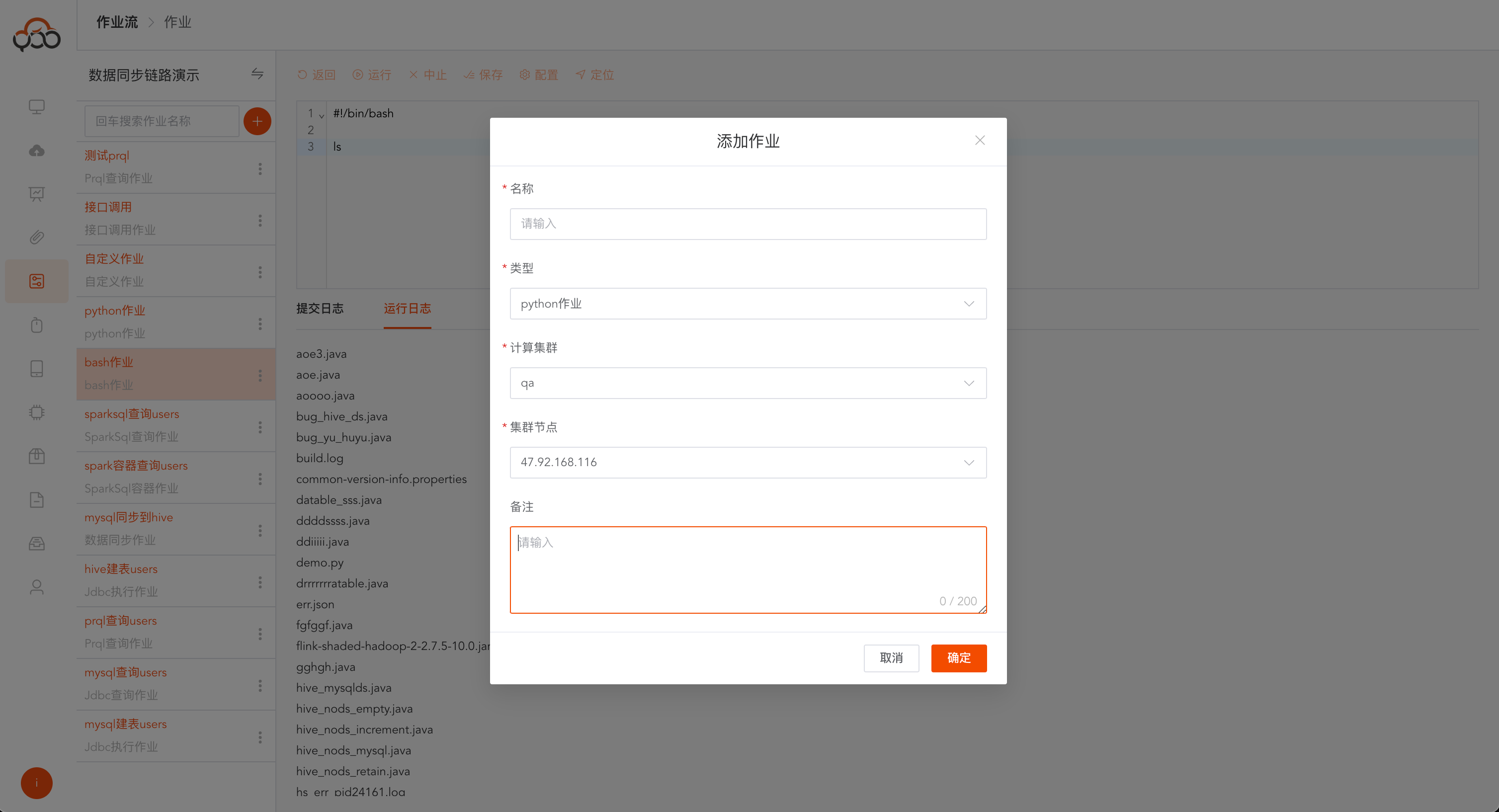Switch to the 运行日志 tab
Viewport: 1499px width, 812px height.
click(x=407, y=308)
